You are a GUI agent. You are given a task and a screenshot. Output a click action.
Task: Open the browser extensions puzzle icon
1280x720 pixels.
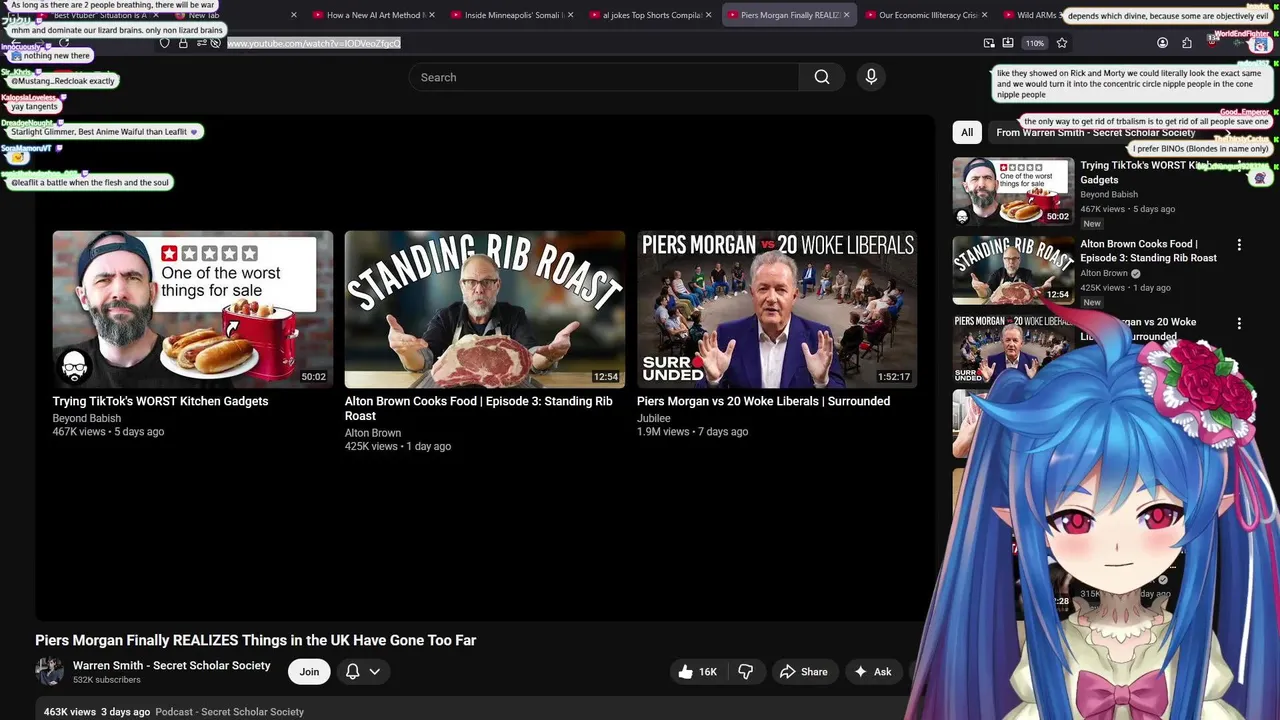[x=1187, y=43]
